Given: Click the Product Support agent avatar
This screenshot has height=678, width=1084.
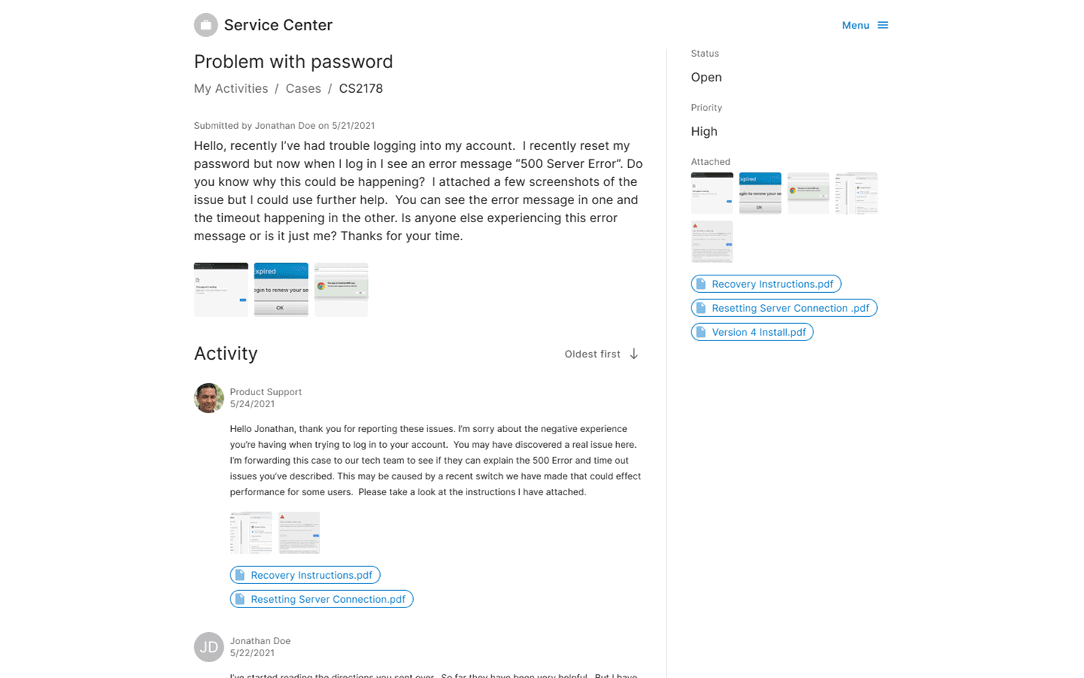Looking at the screenshot, I should tap(209, 398).
